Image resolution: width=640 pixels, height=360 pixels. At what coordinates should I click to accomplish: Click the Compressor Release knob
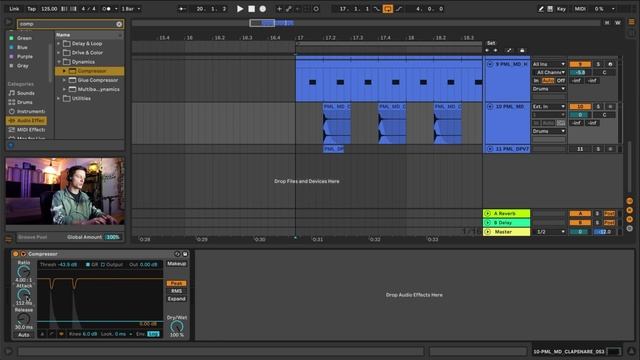[x=23, y=318]
